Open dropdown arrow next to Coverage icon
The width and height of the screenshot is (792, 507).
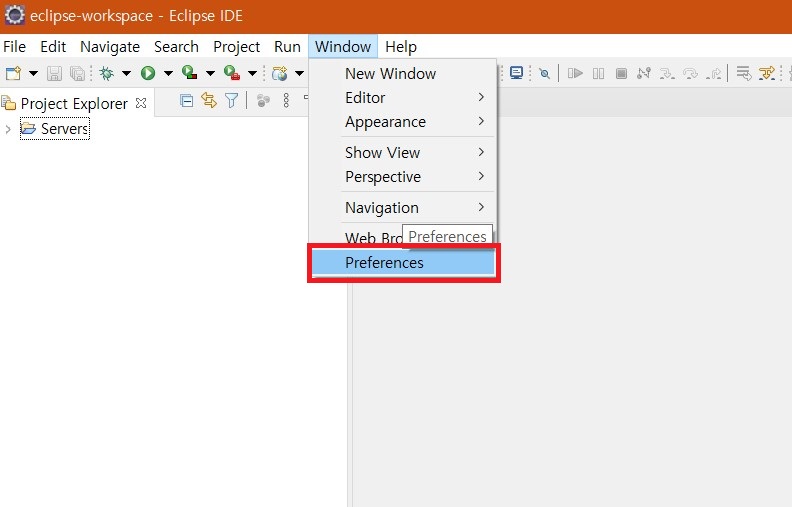coord(210,73)
